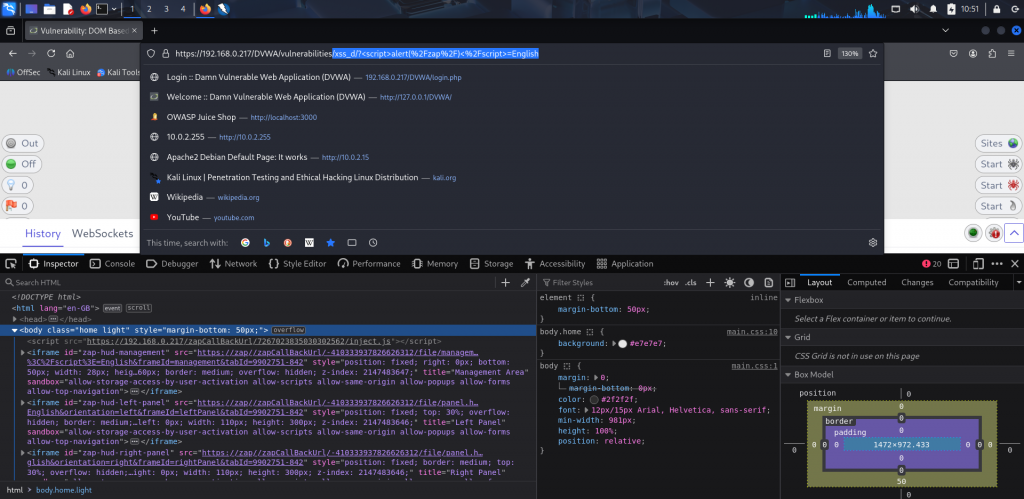Open a new browser tab with plus button
Viewport: 1024px width, 499px height.
(x=155, y=31)
